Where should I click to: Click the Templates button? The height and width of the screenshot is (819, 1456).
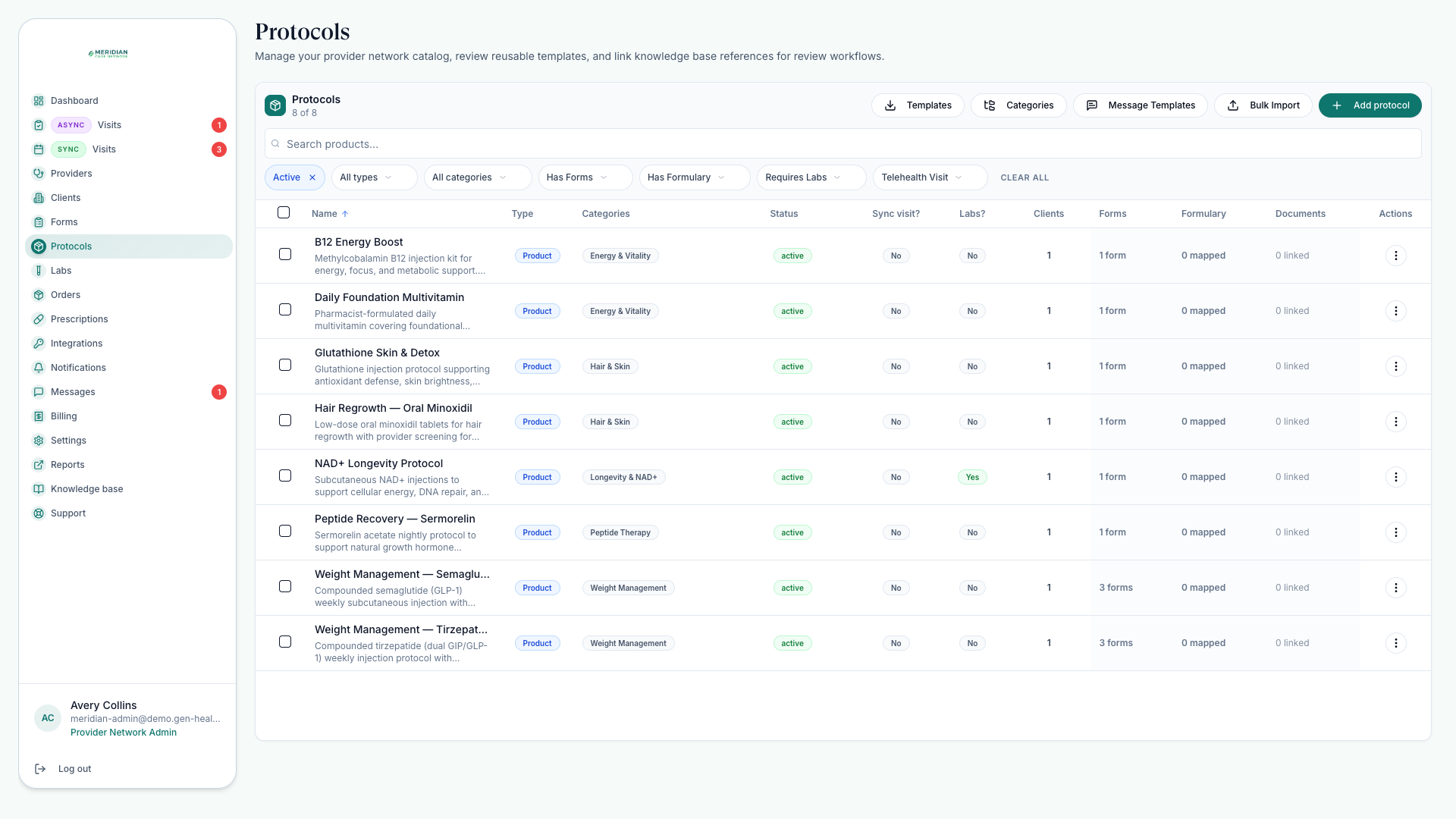coord(918,105)
